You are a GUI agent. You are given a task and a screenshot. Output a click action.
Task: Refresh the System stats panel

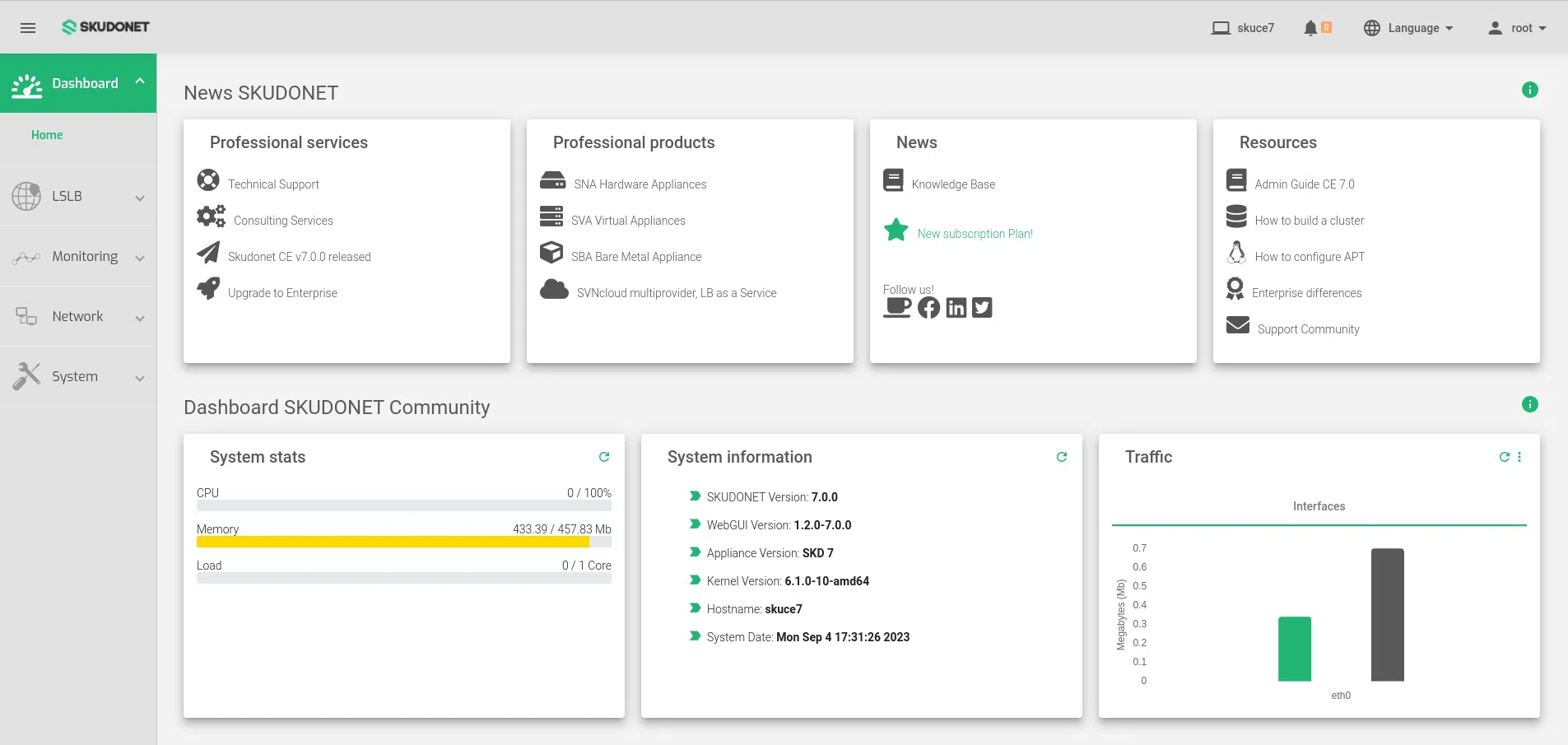tap(604, 457)
